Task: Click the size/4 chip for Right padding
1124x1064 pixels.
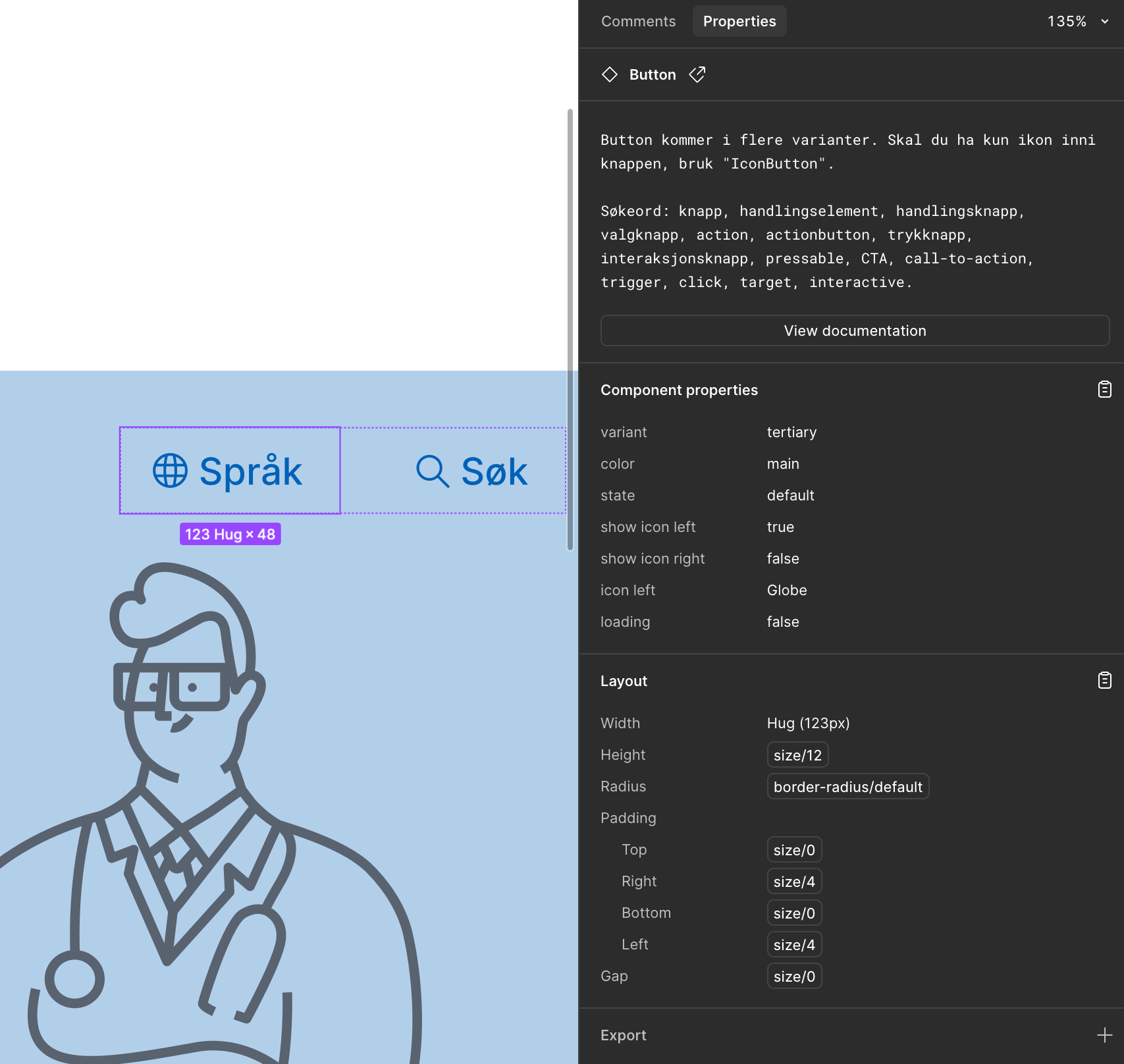Action: pyautogui.click(x=793, y=882)
